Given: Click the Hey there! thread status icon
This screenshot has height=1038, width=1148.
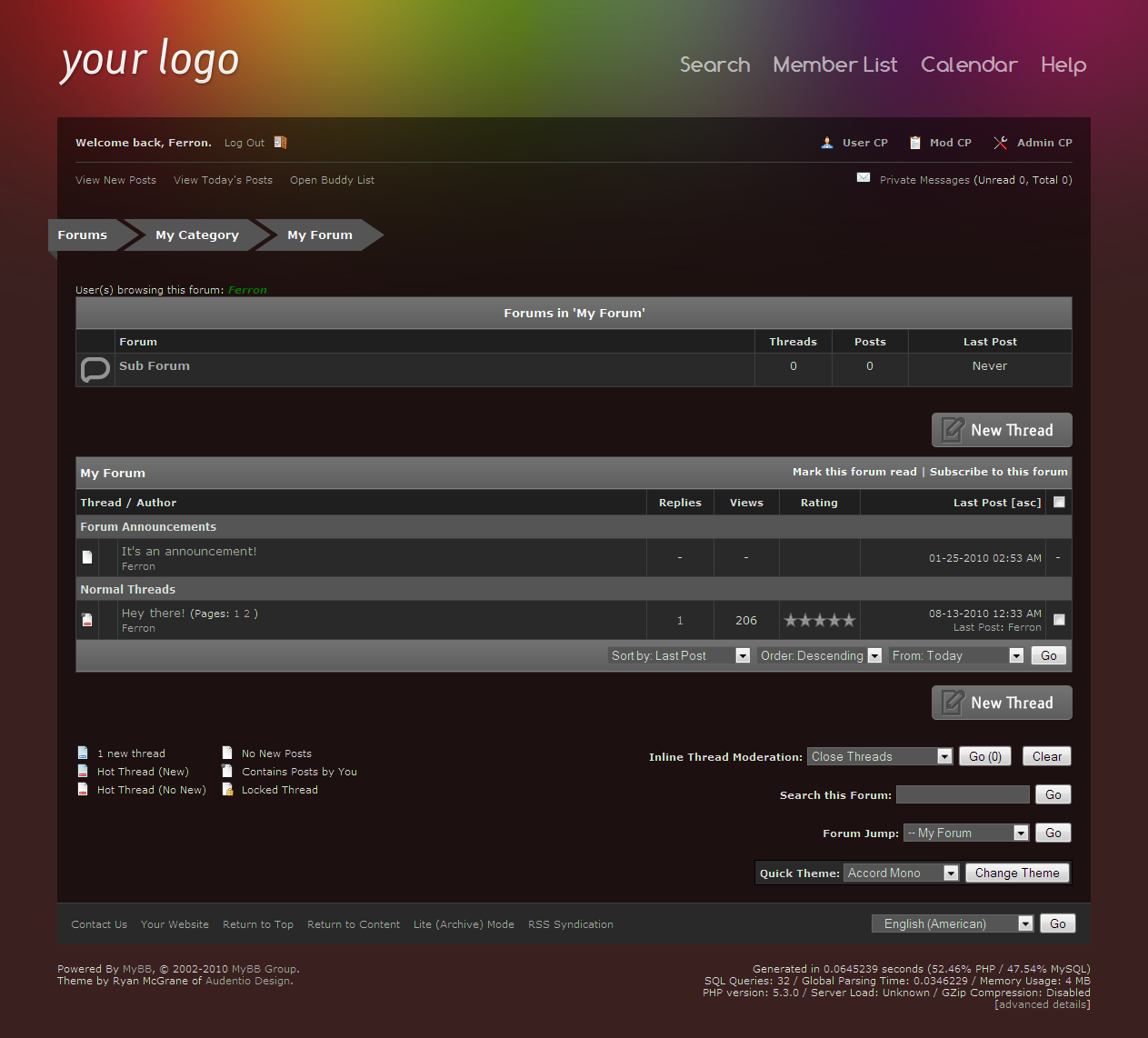Looking at the screenshot, I should click(87, 620).
